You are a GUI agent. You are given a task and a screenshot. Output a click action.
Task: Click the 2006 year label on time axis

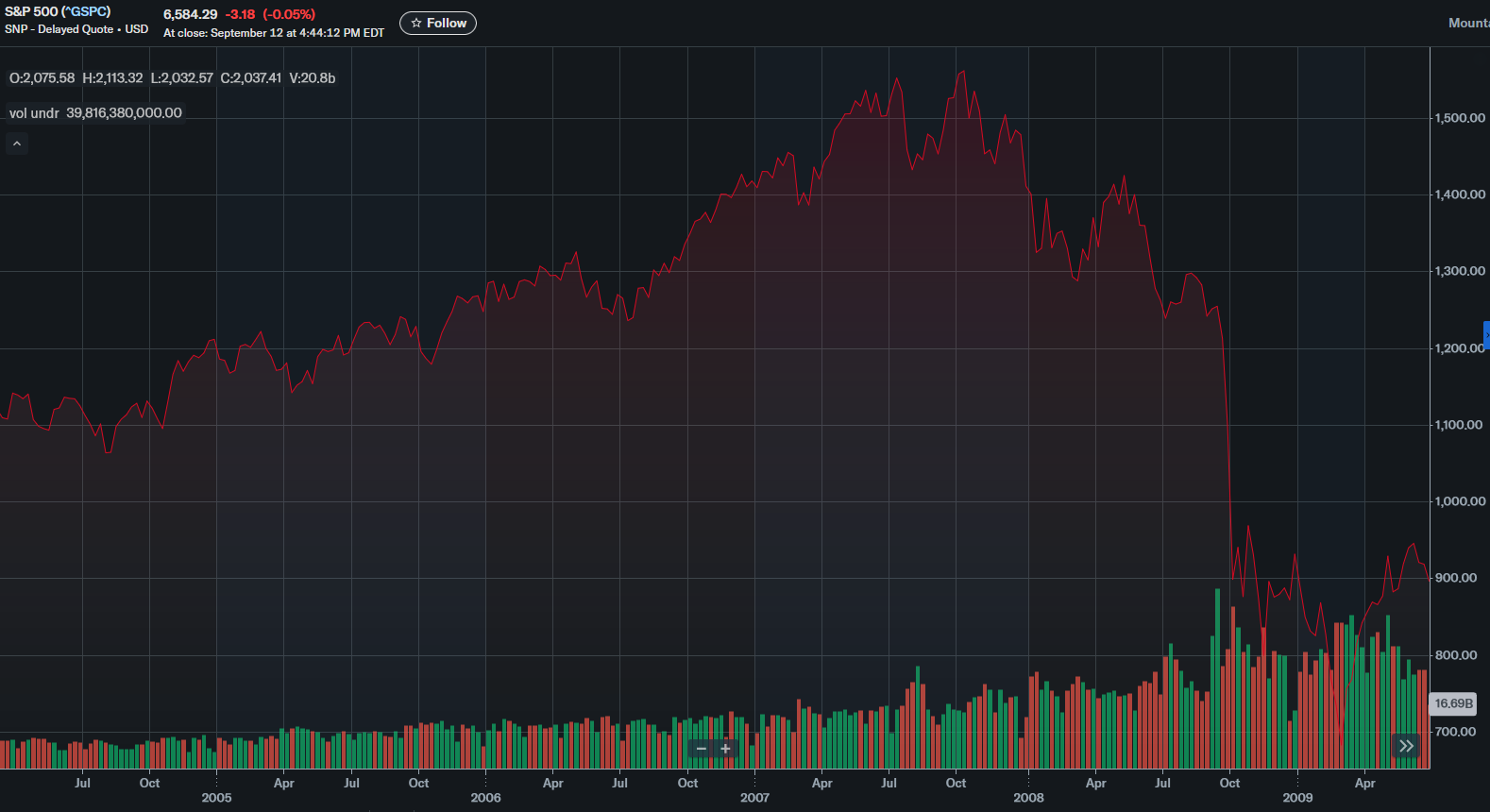[x=485, y=798]
